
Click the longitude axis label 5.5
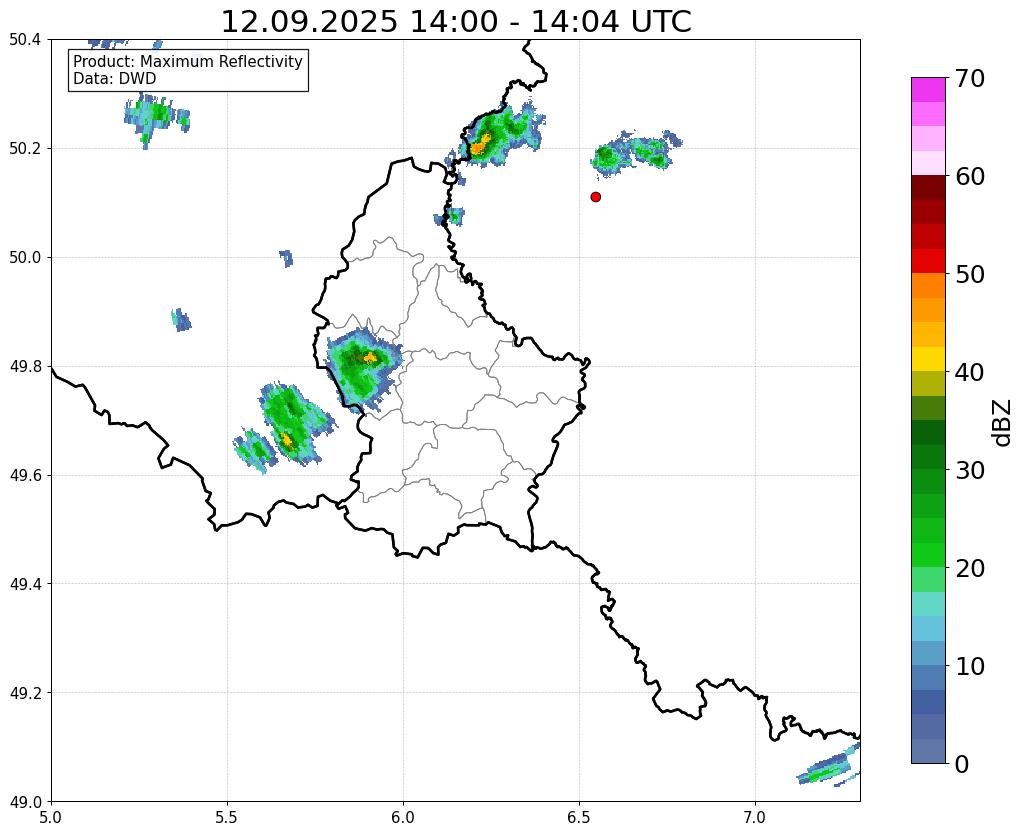[227, 817]
